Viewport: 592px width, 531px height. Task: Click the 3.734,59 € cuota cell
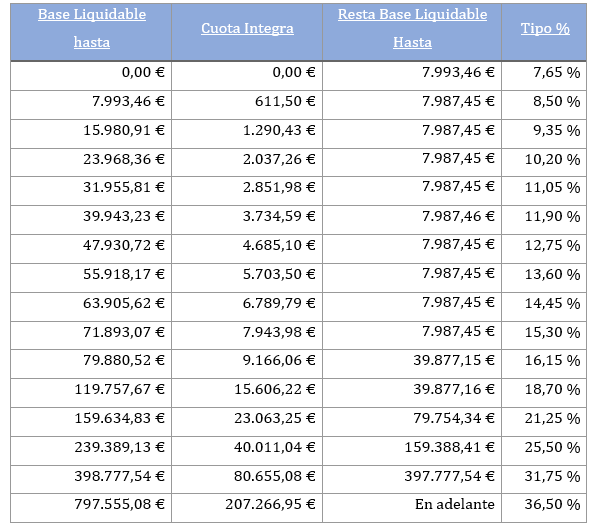247,220
